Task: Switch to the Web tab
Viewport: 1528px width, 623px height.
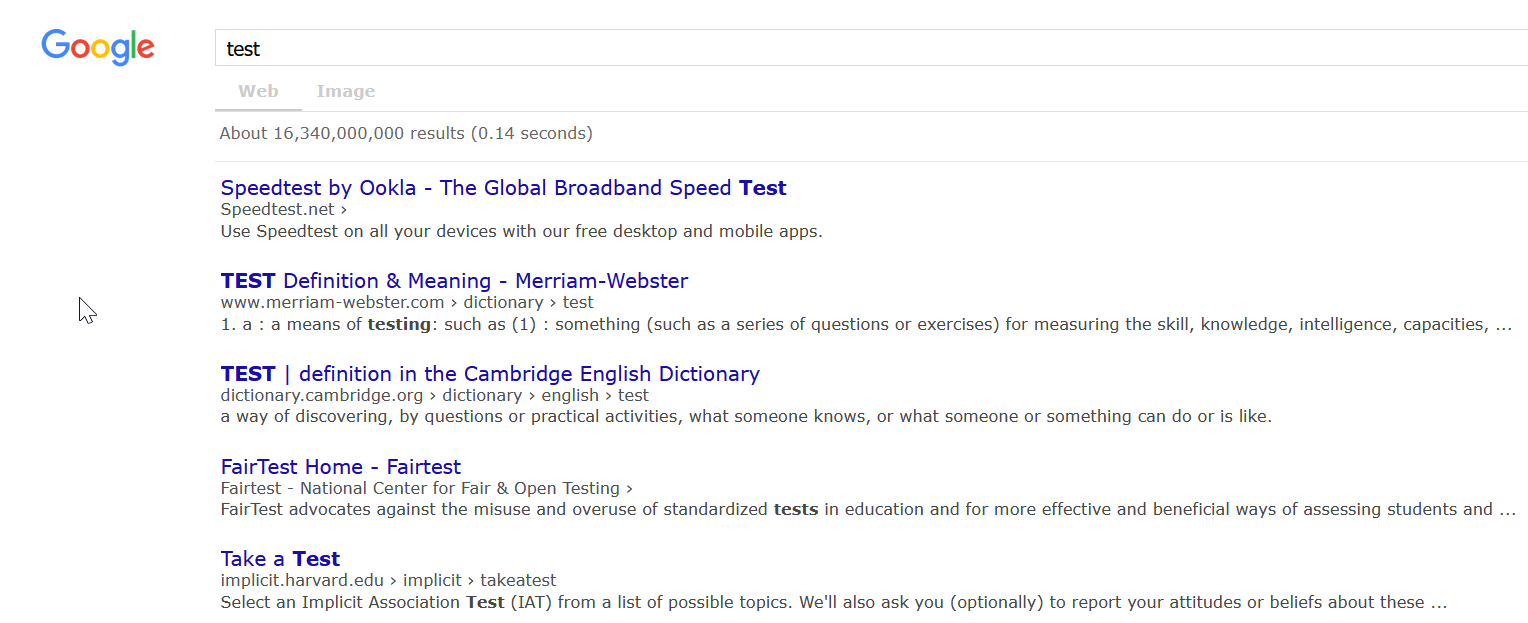Action: (x=258, y=91)
